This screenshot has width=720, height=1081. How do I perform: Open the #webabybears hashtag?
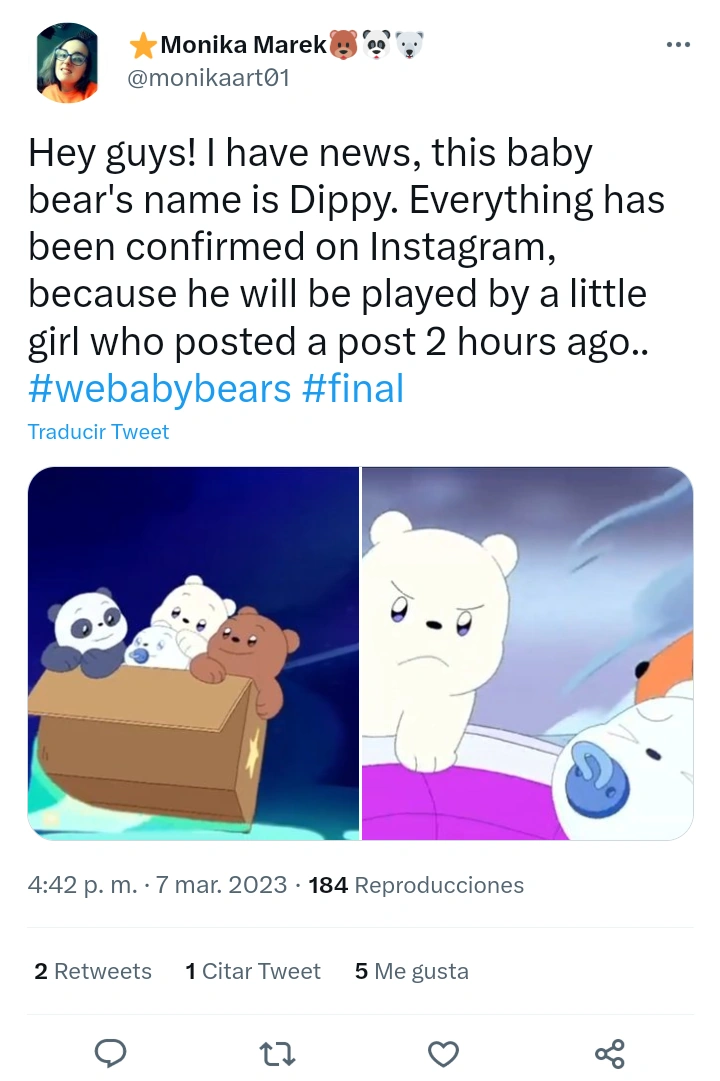point(158,387)
